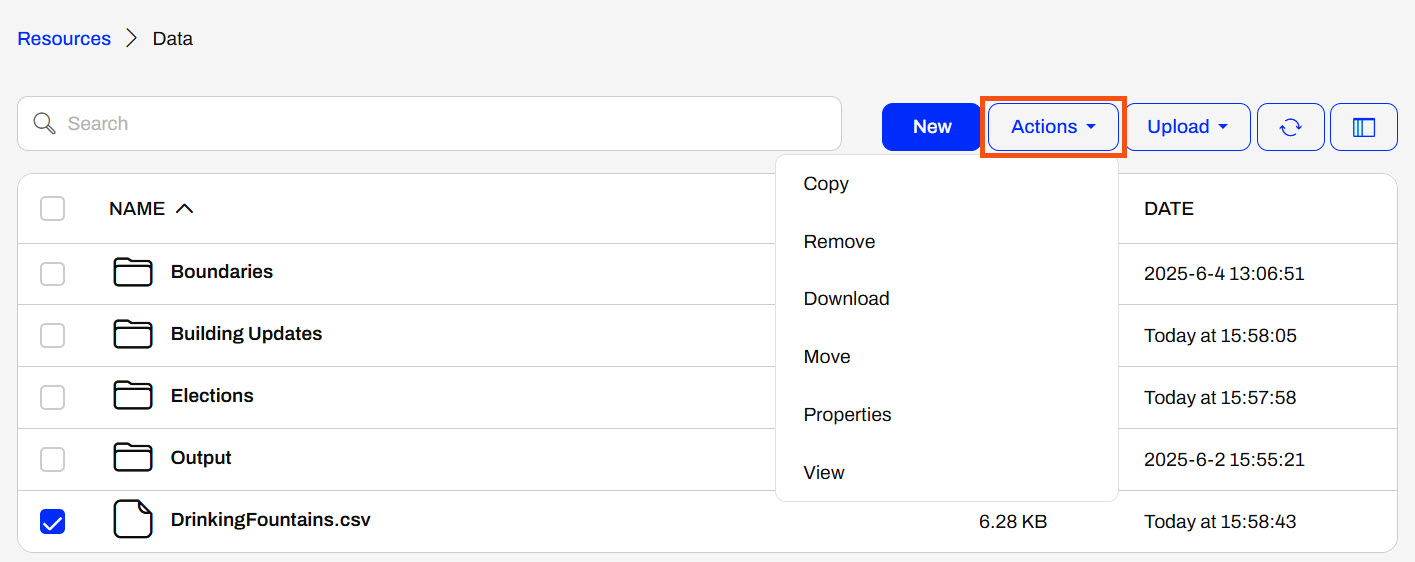Collapse the Actions dropdown
The width and height of the screenshot is (1415, 562).
[x=1053, y=127]
